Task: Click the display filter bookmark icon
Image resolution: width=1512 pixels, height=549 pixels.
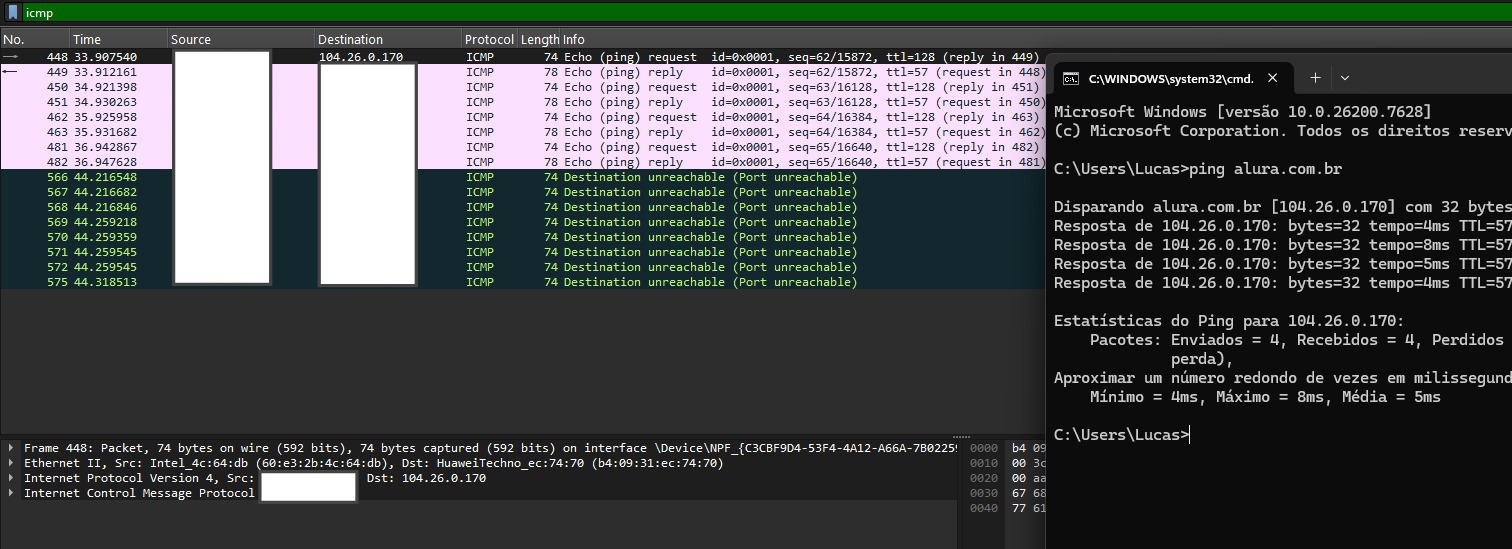Action: pos(13,13)
